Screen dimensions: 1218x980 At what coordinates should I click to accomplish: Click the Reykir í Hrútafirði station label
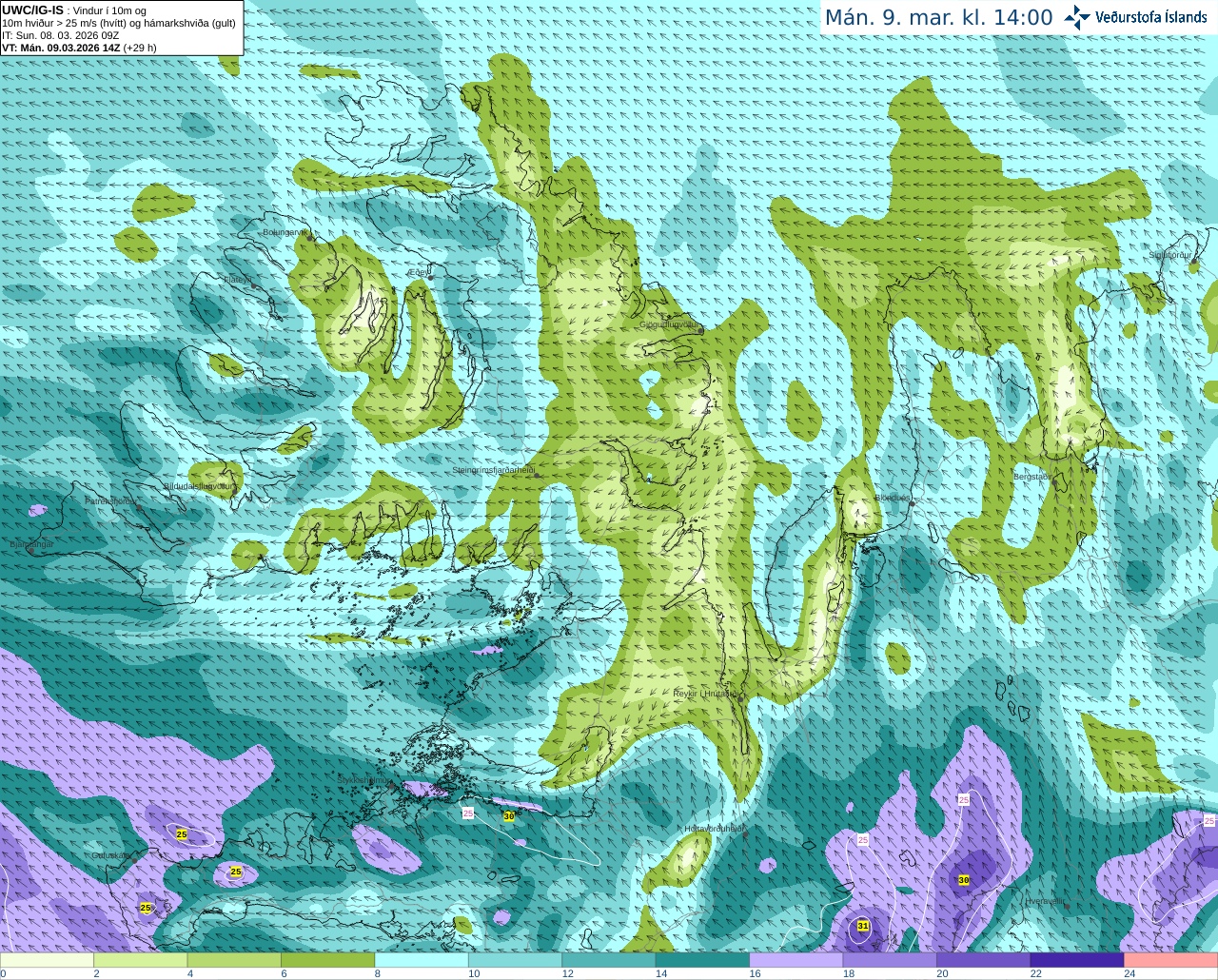[x=705, y=694]
